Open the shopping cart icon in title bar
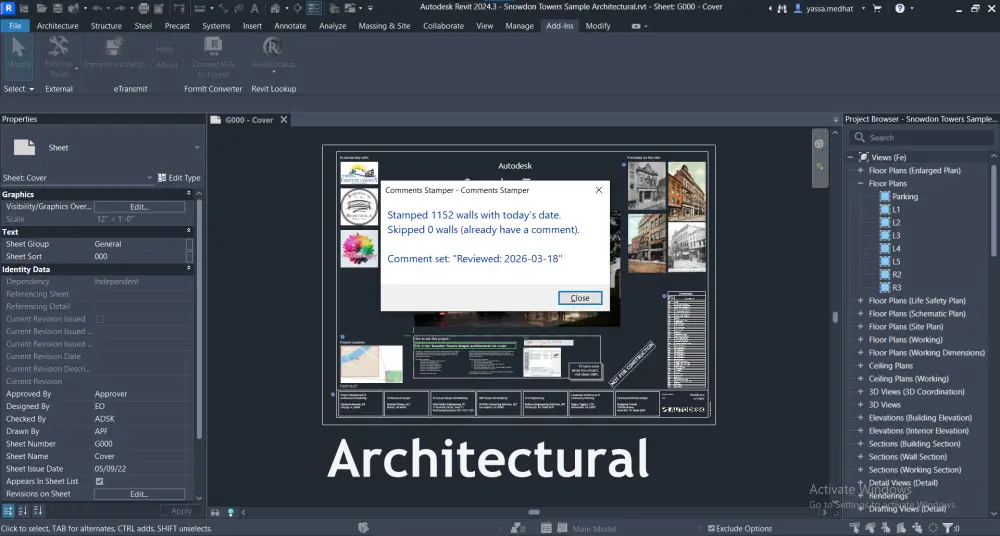The width and height of the screenshot is (1000, 536). point(877,8)
